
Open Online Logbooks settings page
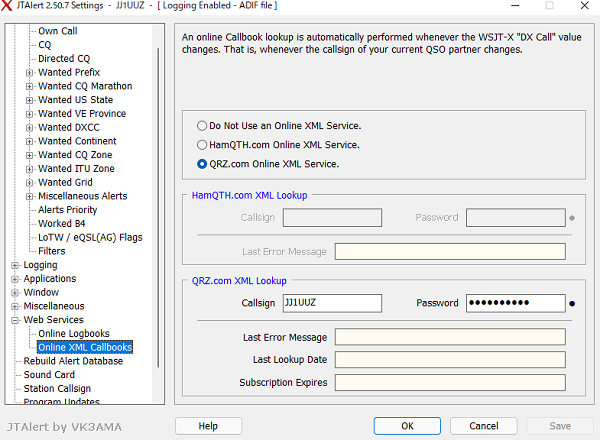pyautogui.click(x=73, y=333)
